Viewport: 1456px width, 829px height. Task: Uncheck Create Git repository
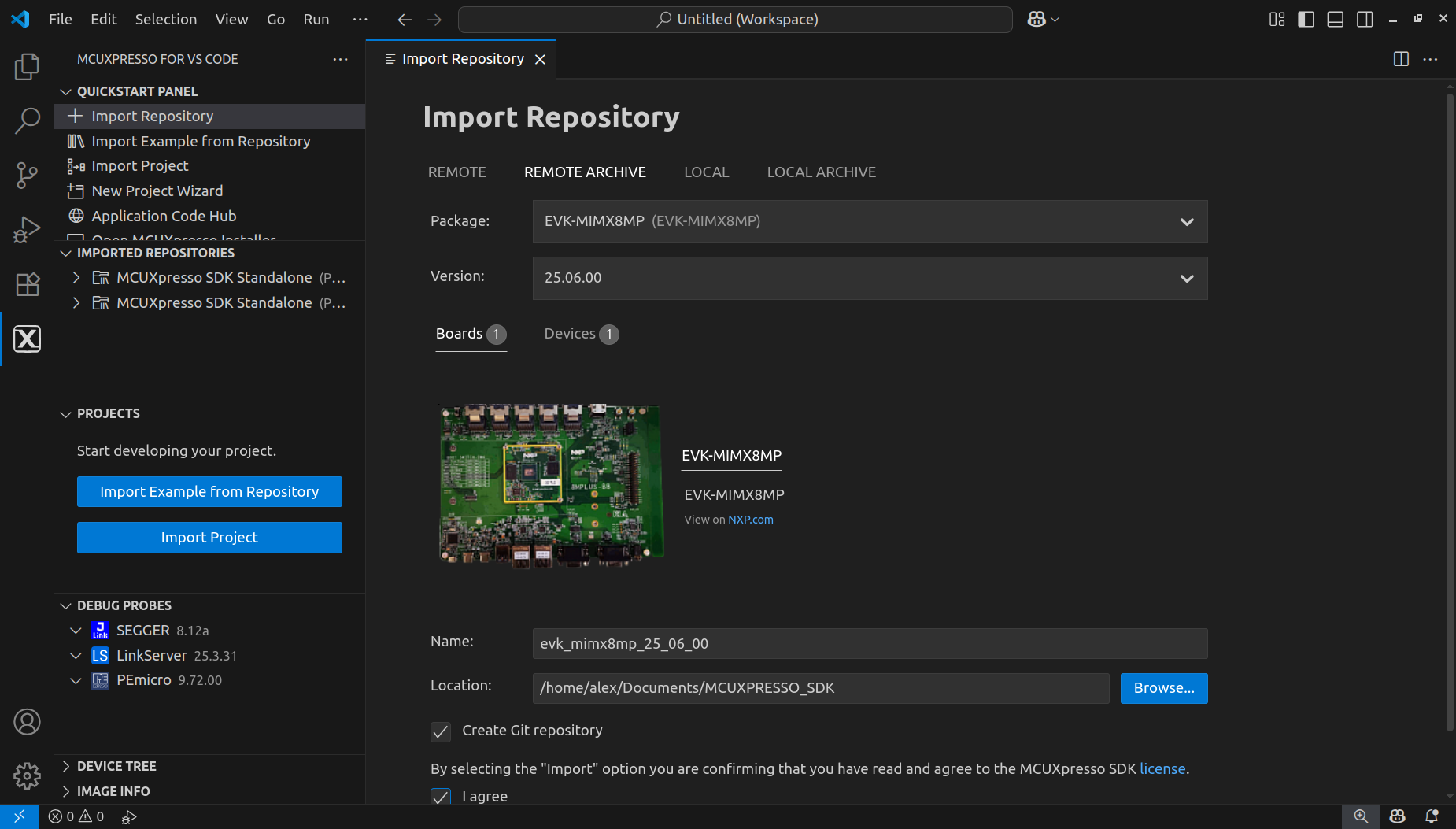point(441,731)
